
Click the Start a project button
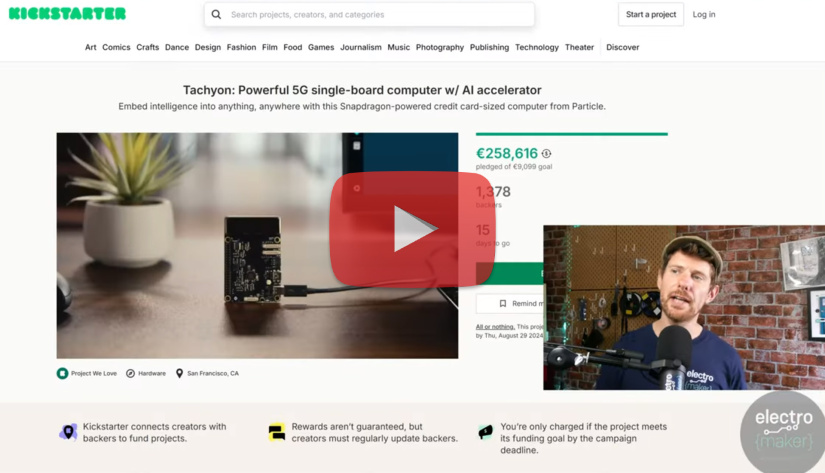[x=651, y=15]
